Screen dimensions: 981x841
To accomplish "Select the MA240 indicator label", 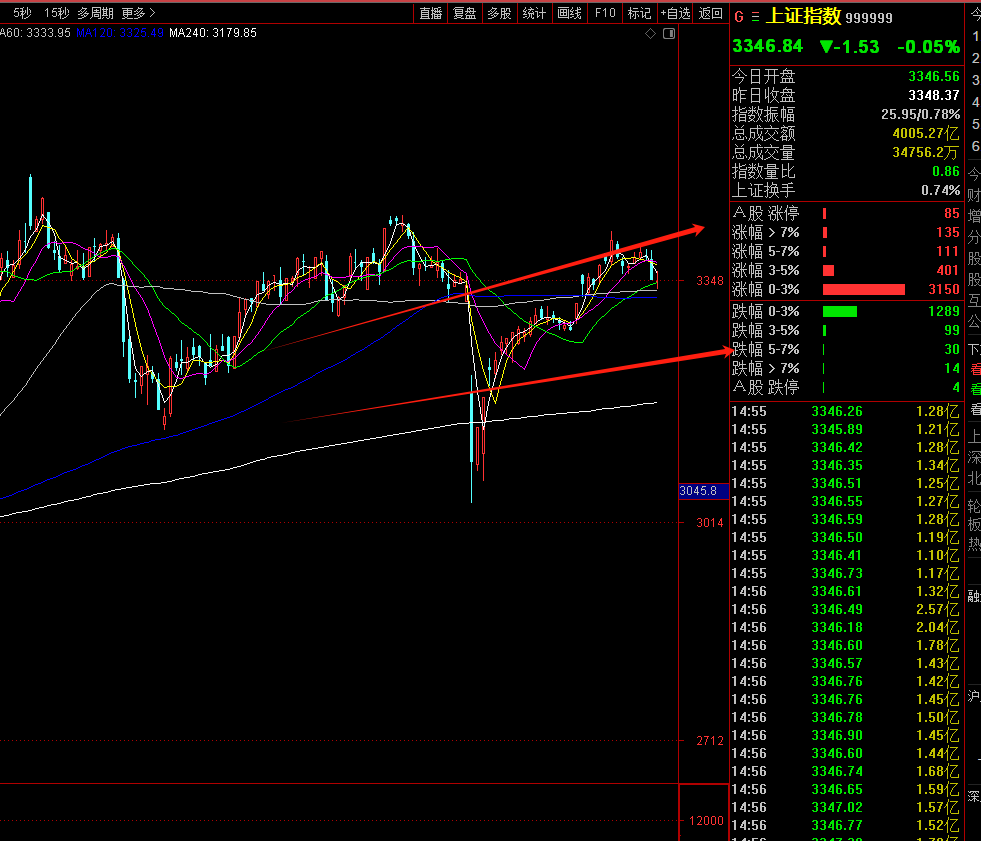I will point(213,33).
